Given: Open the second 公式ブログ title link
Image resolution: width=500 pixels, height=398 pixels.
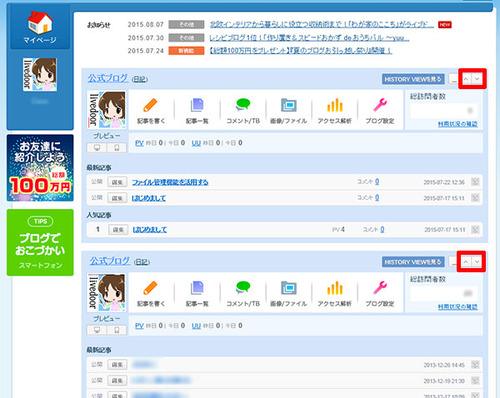Looking at the screenshot, I should [x=110, y=261].
